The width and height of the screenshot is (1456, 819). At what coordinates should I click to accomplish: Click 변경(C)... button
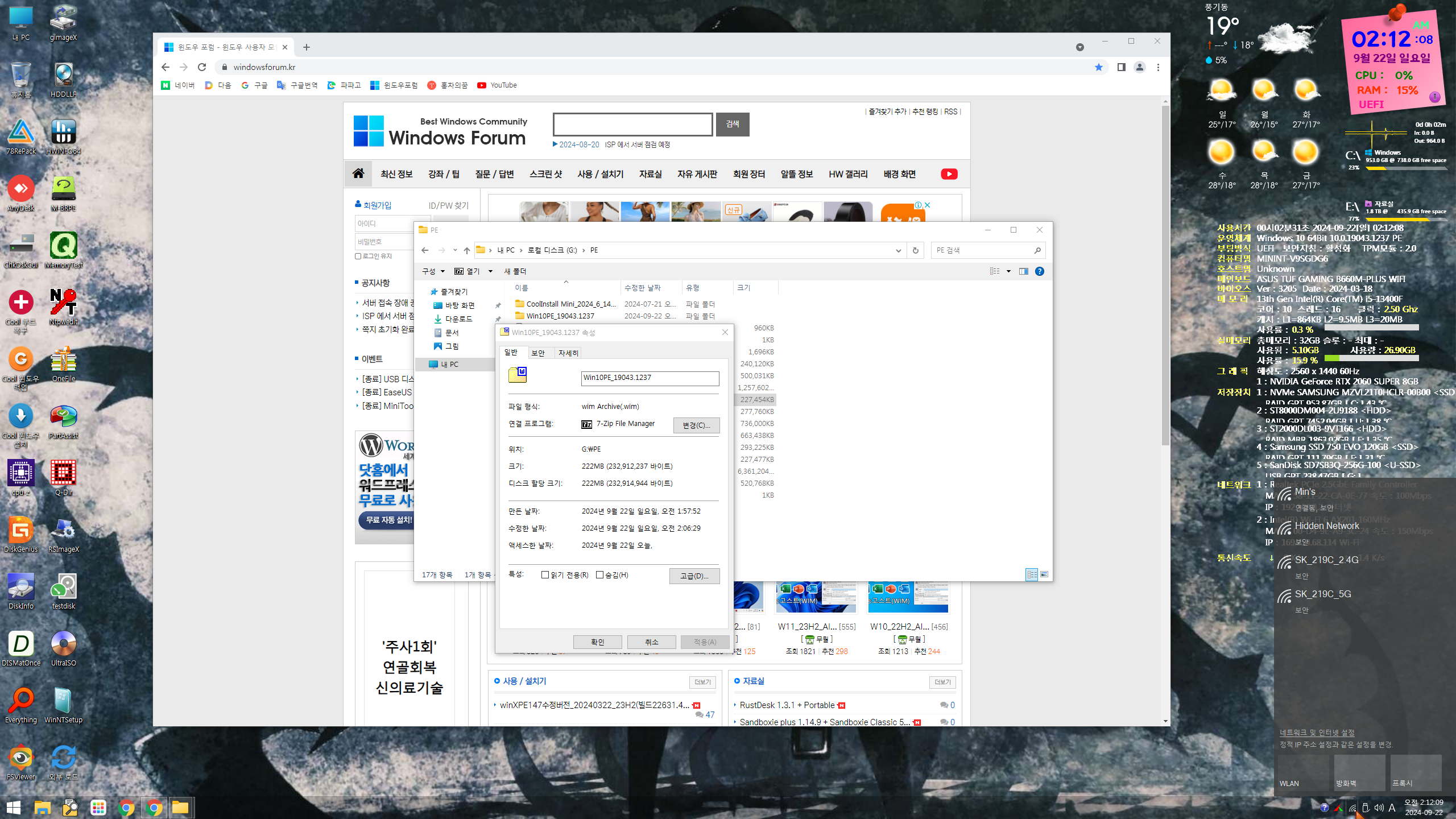[696, 425]
